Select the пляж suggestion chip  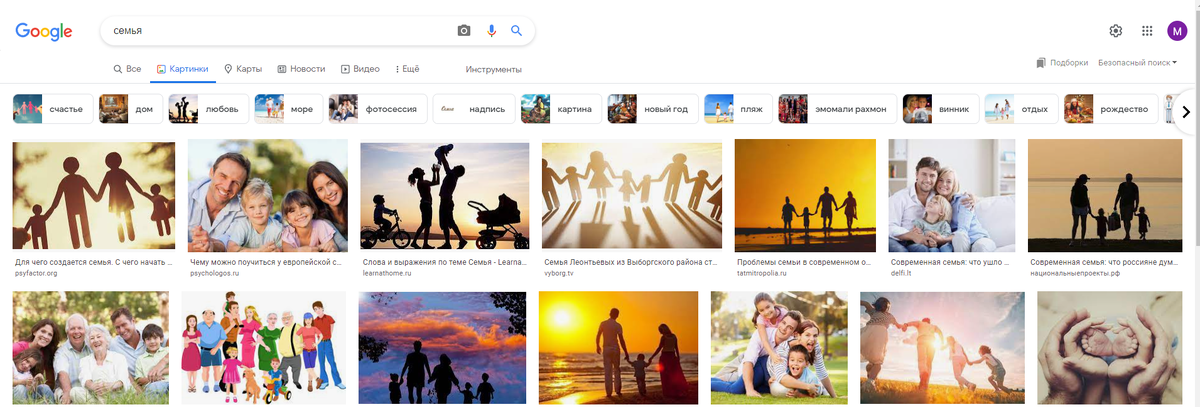tap(738, 108)
